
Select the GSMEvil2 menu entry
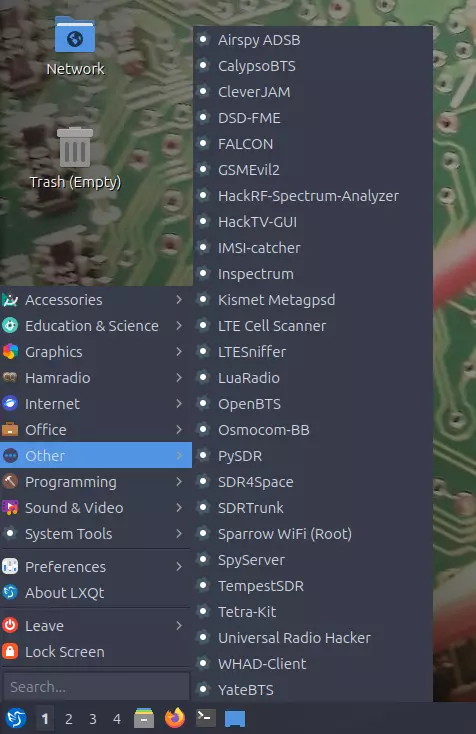[313, 170]
